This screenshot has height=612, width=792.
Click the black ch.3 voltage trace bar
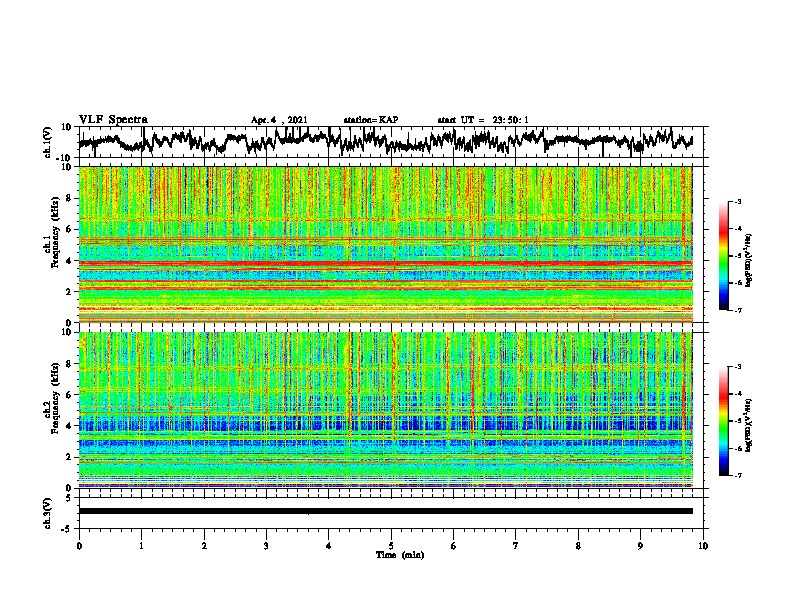click(386, 511)
